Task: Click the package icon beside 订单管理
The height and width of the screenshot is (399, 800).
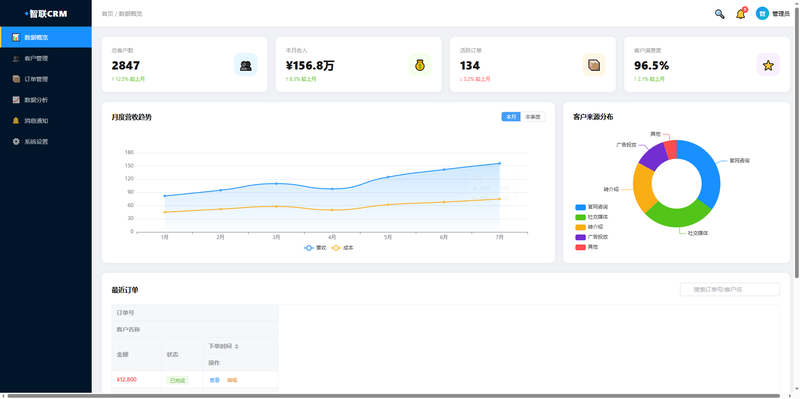Action: coord(16,79)
